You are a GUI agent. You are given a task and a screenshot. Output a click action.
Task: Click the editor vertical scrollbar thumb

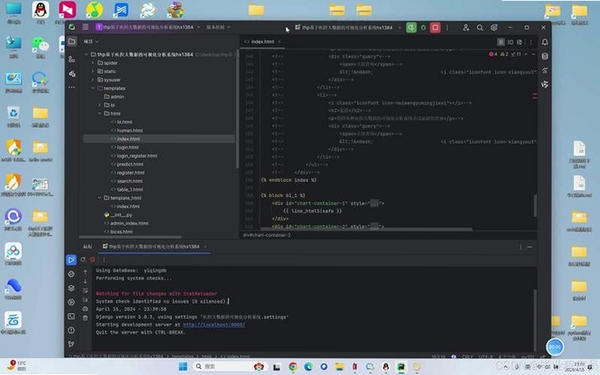click(535, 206)
